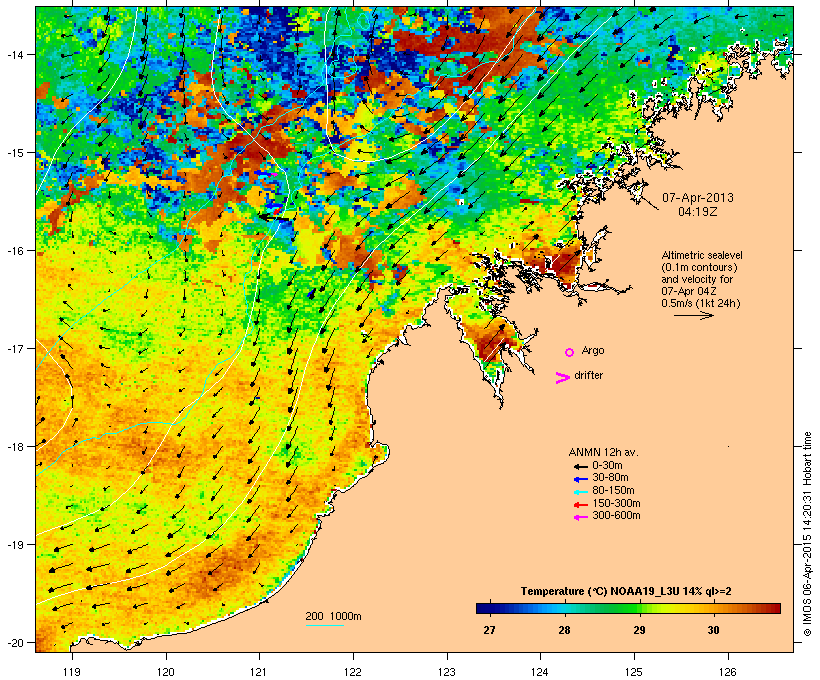Click the IMOS copyright timestamp text
The width and height of the screenshot is (820, 680).
tap(808, 535)
